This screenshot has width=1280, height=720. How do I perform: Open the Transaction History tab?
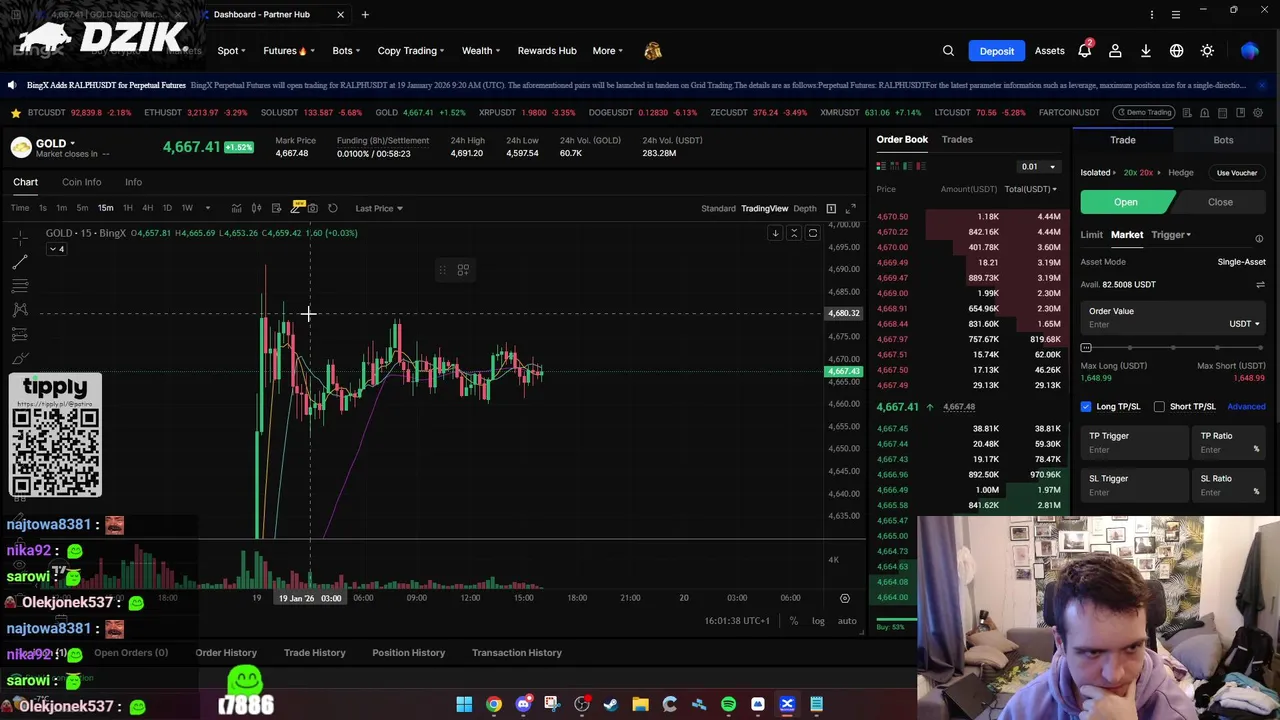click(517, 653)
